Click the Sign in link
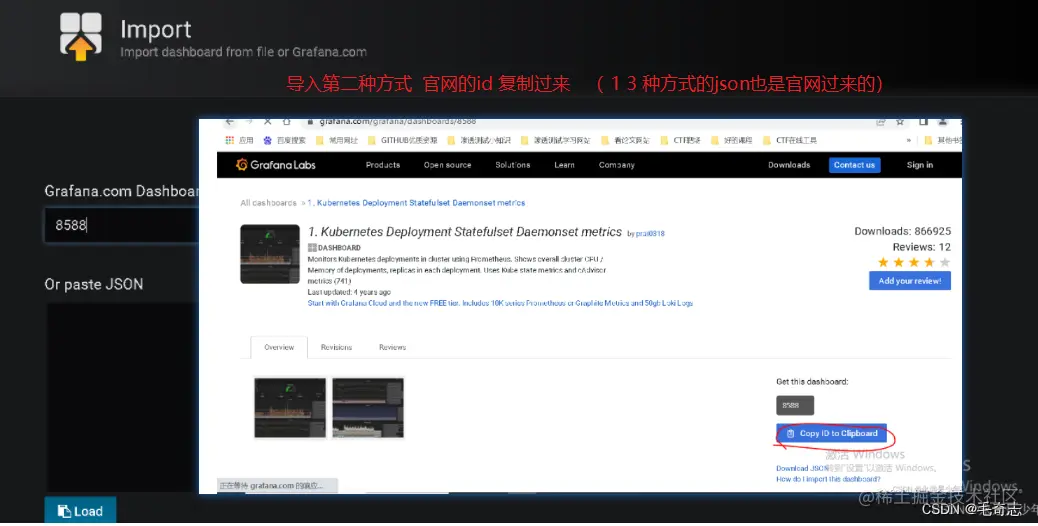Screen dimensions: 1038x526 tap(920, 165)
